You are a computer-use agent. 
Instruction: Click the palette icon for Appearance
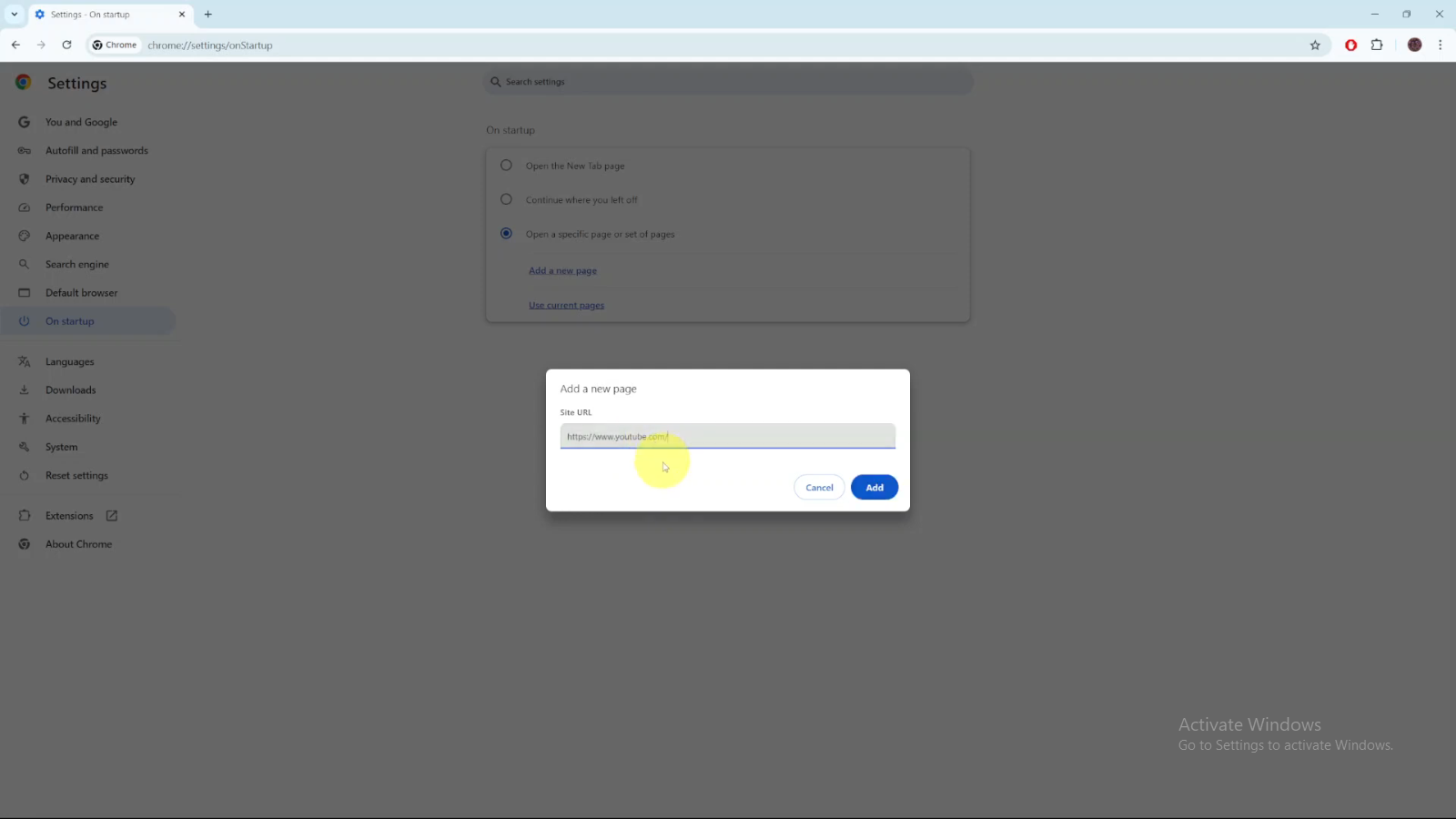[x=25, y=236]
